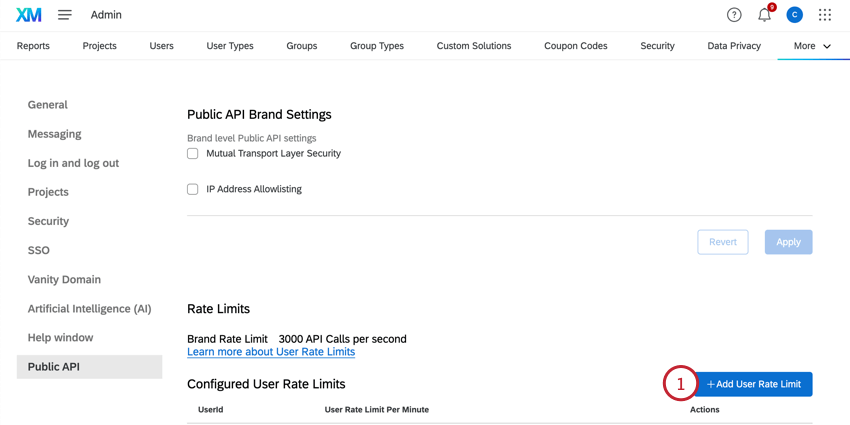Open the notifications bell

pyautogui.click(x=764, y=15)
